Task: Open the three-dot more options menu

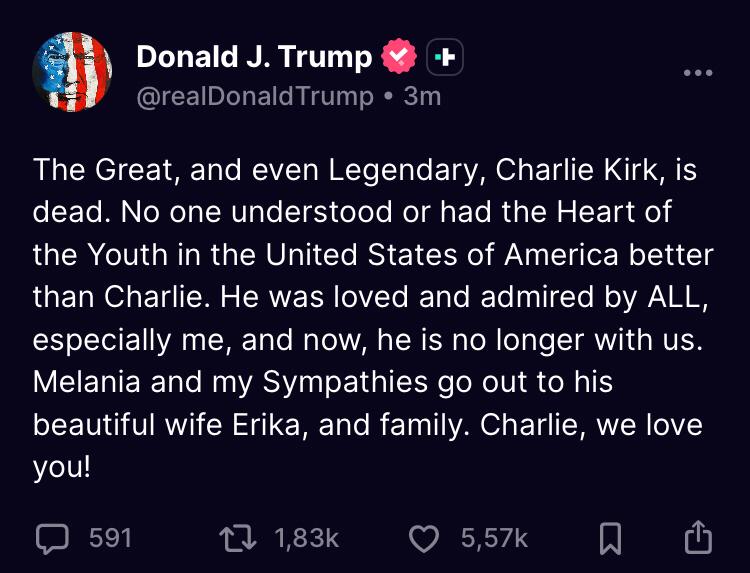Action: pyautogui.click(x=697, y=73)
